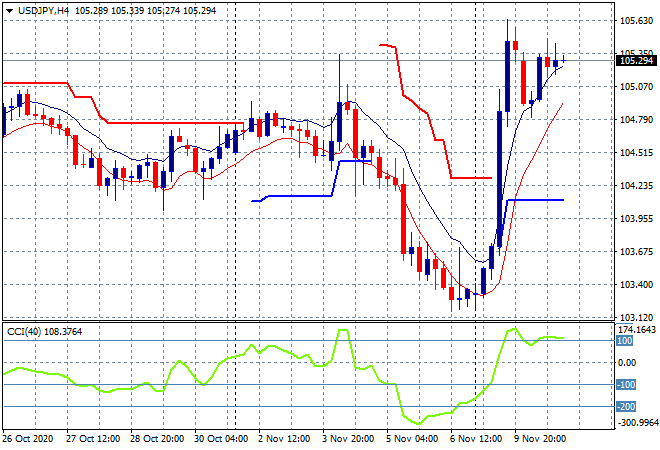Click the CCI 100 level label
The height and width of the screenshot is (450, 660).
coord(625,341)
